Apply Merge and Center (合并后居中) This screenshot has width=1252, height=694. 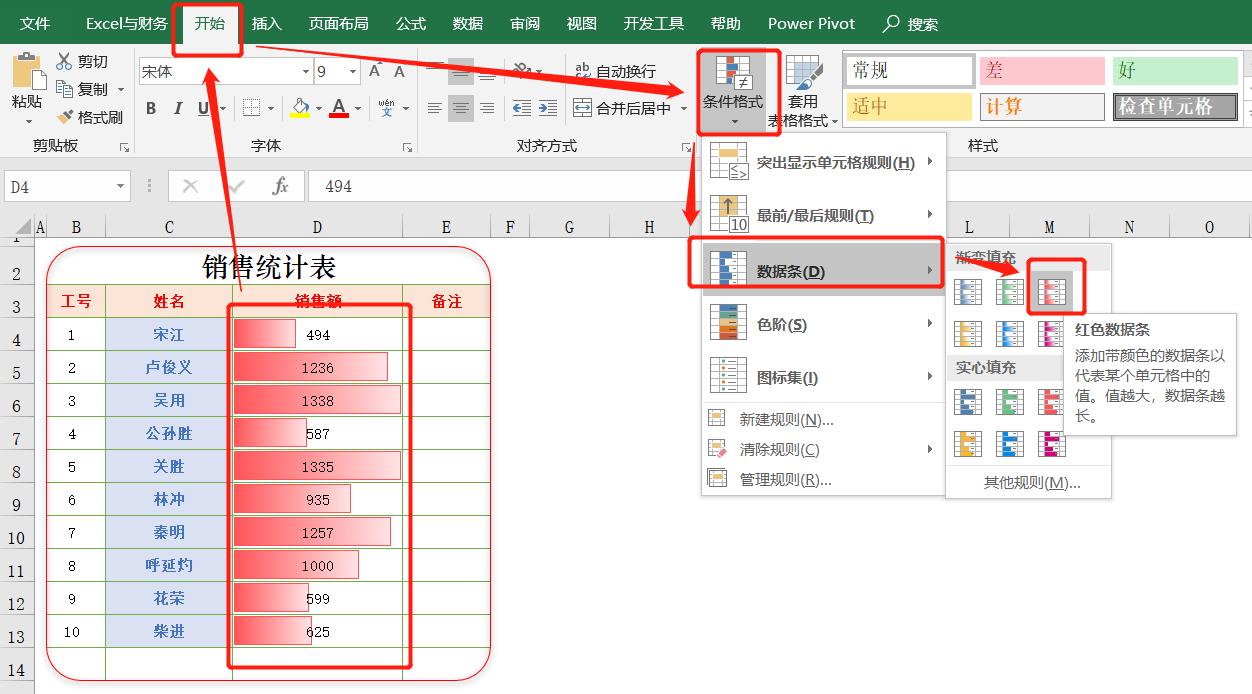coord(620,107)
